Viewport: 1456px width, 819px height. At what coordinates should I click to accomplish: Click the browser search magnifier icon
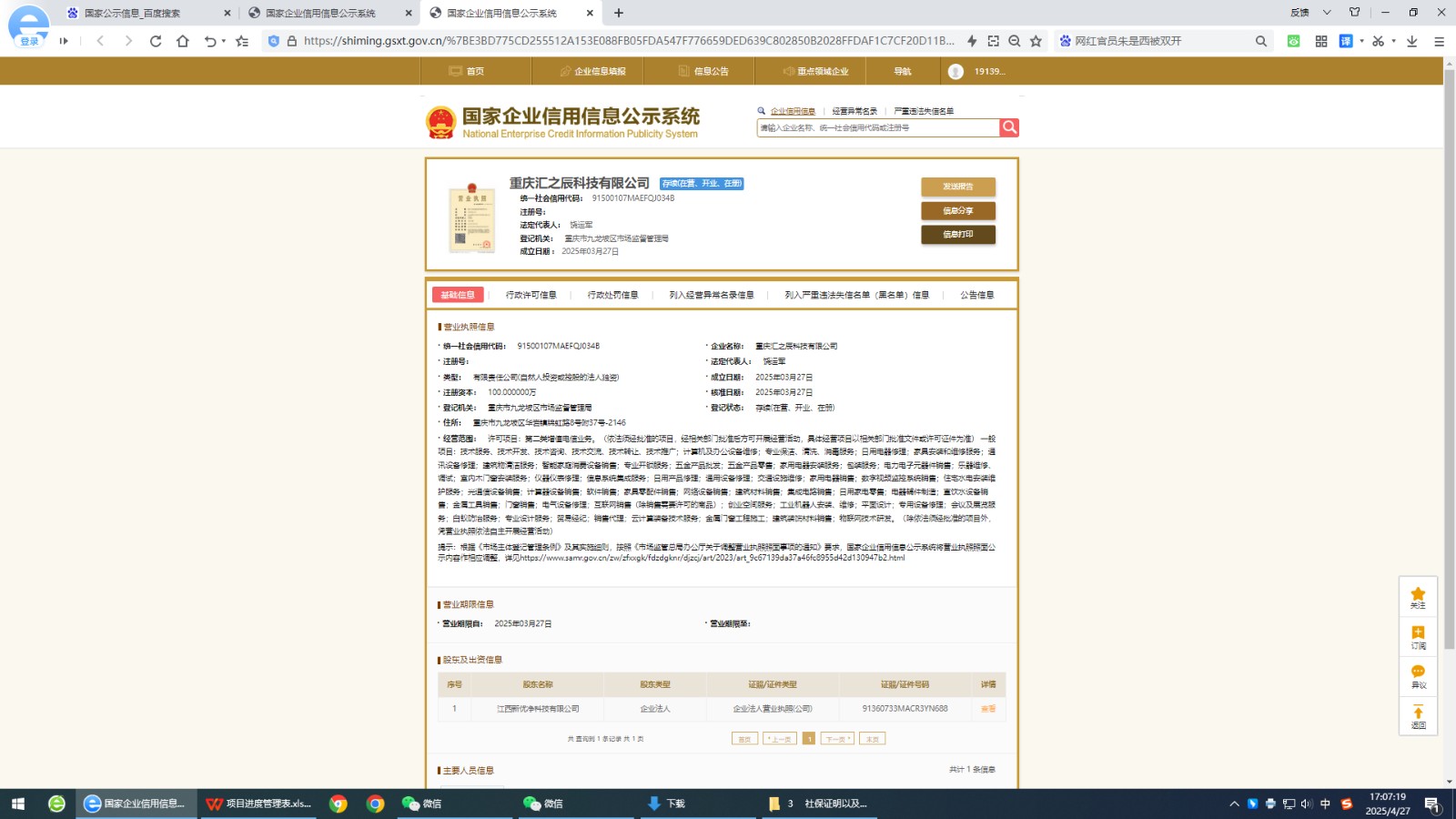pyautogui.click(x=1261, y=41)
